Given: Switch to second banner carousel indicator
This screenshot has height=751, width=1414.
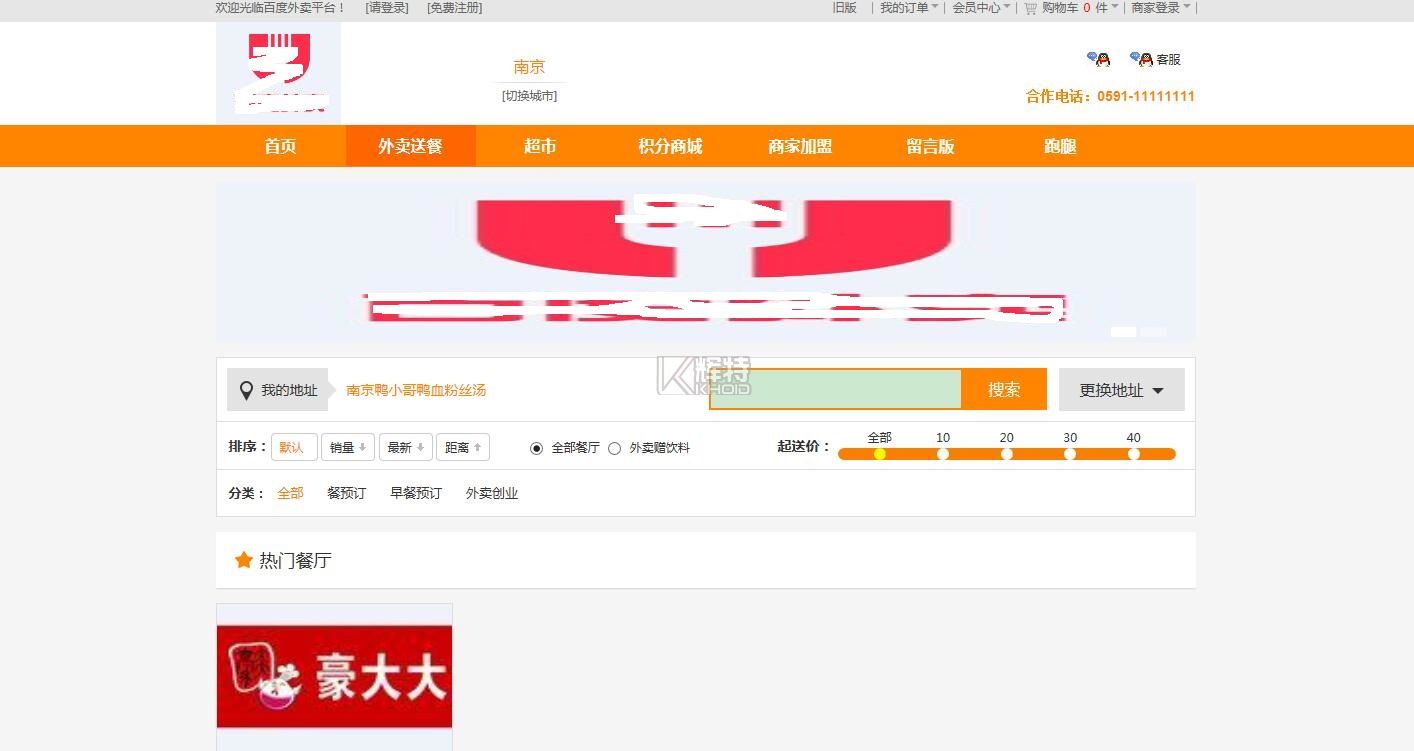Looking at the screenshot, I should tap(1154, 331).
